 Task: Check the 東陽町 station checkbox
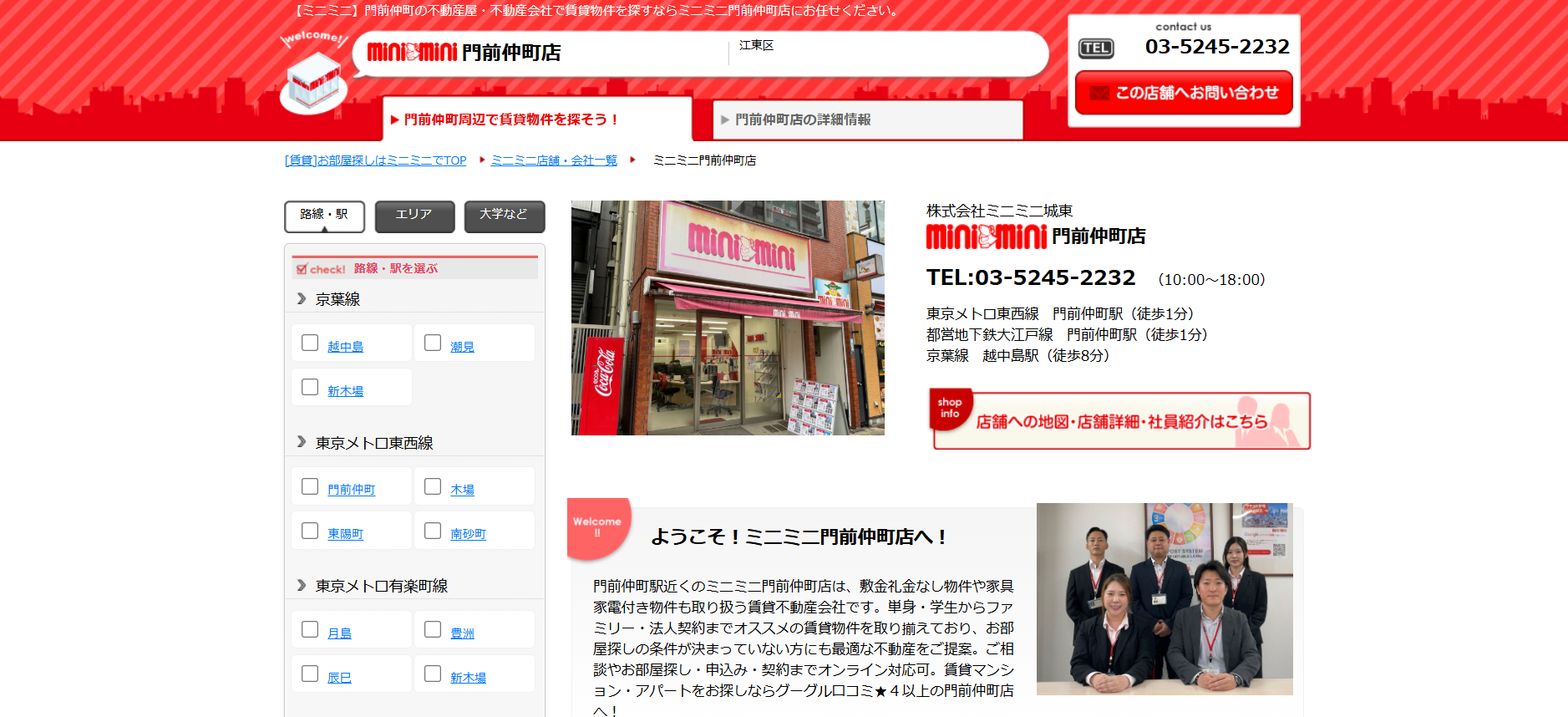pyautogui.click(x=310, y=531)
